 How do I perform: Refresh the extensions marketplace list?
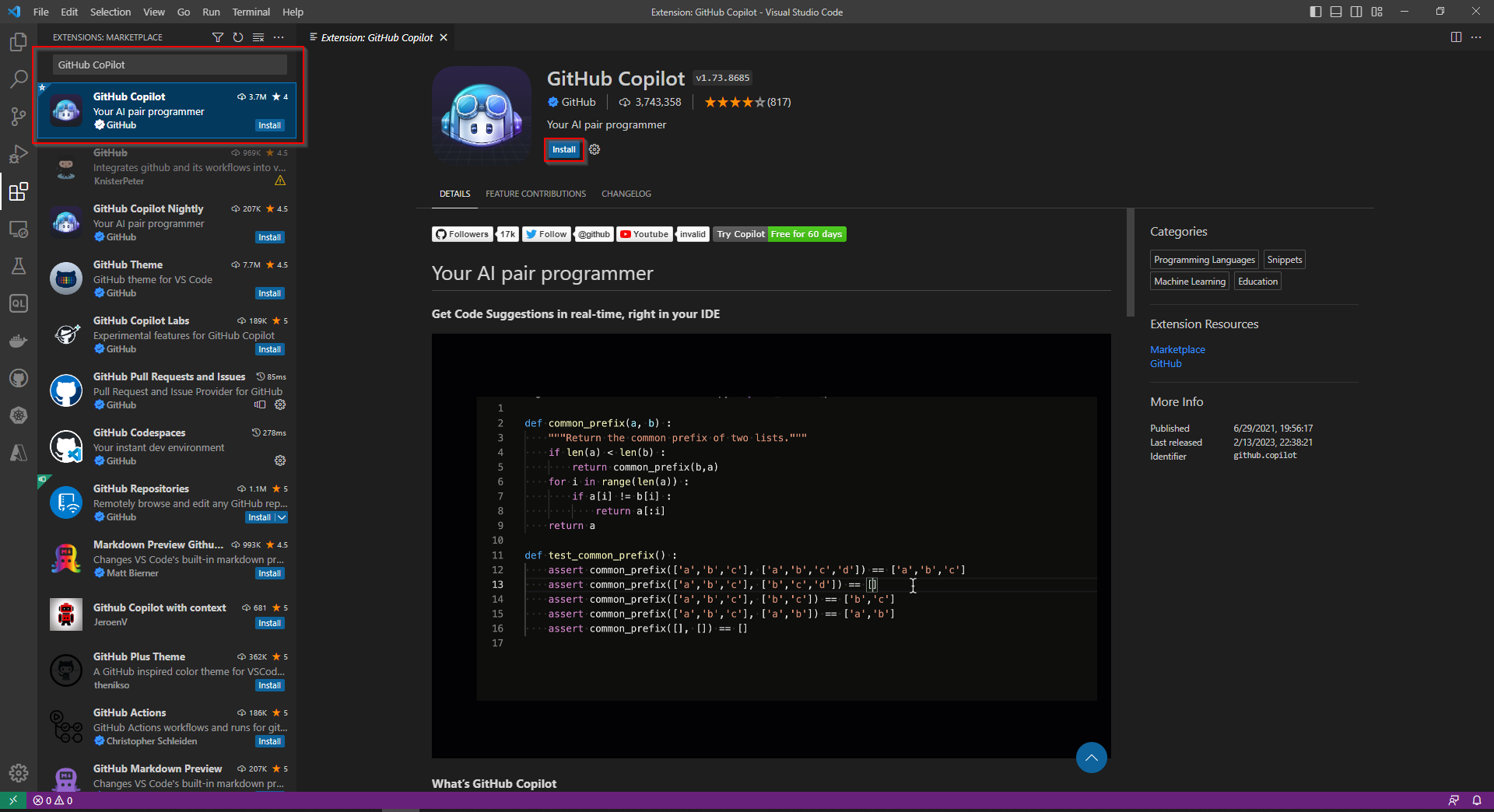tap(238, 37)
